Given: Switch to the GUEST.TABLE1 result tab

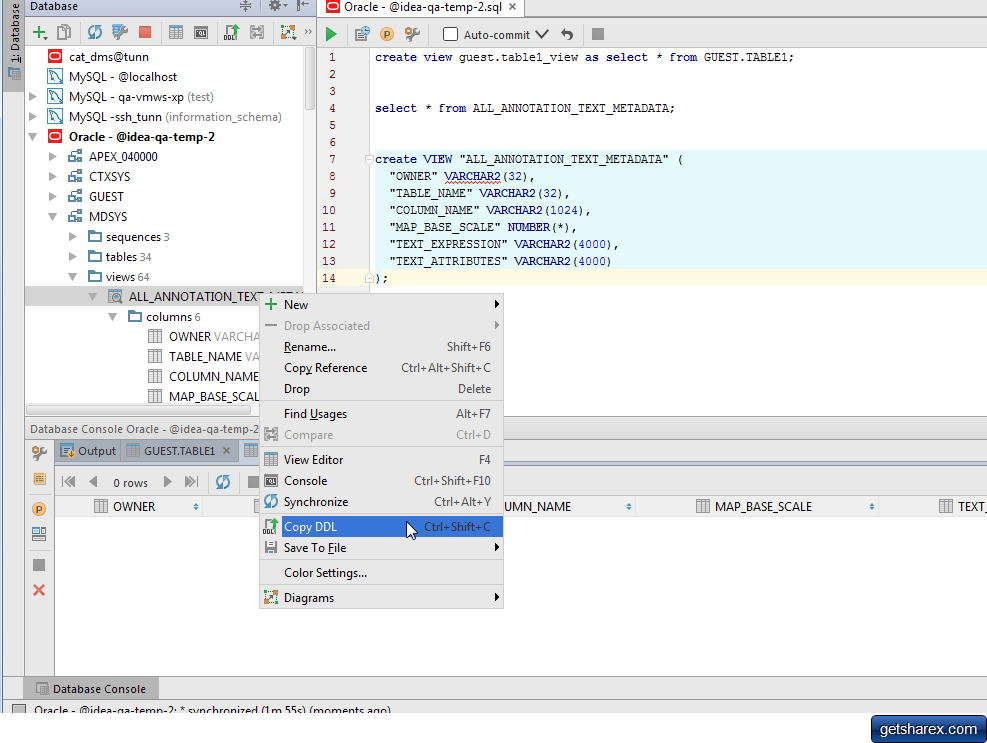Looking at the screenshot, I should tap(179, 451).
